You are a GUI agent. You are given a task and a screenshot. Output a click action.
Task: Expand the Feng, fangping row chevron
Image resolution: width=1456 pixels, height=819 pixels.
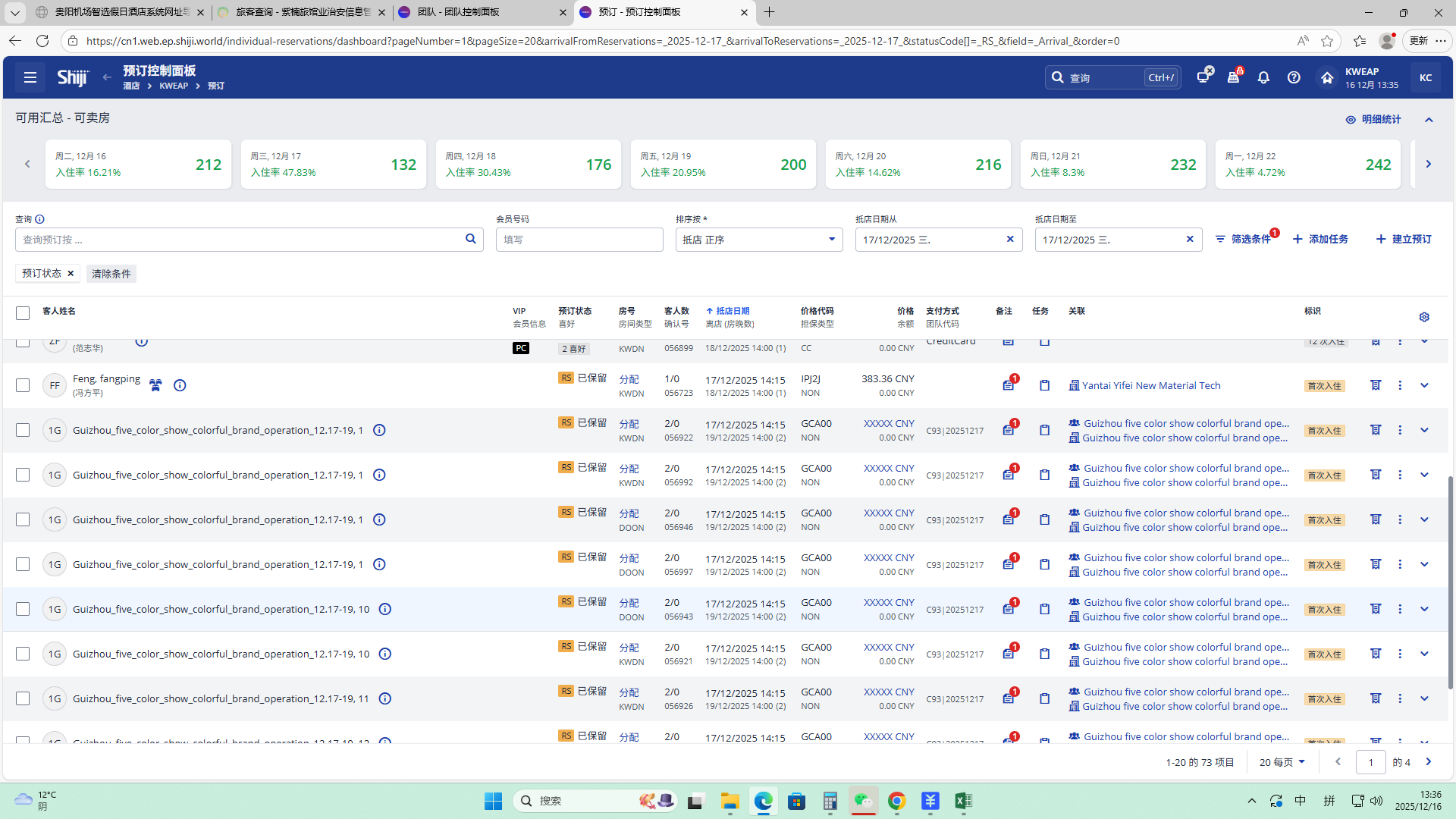[1424, 385]
